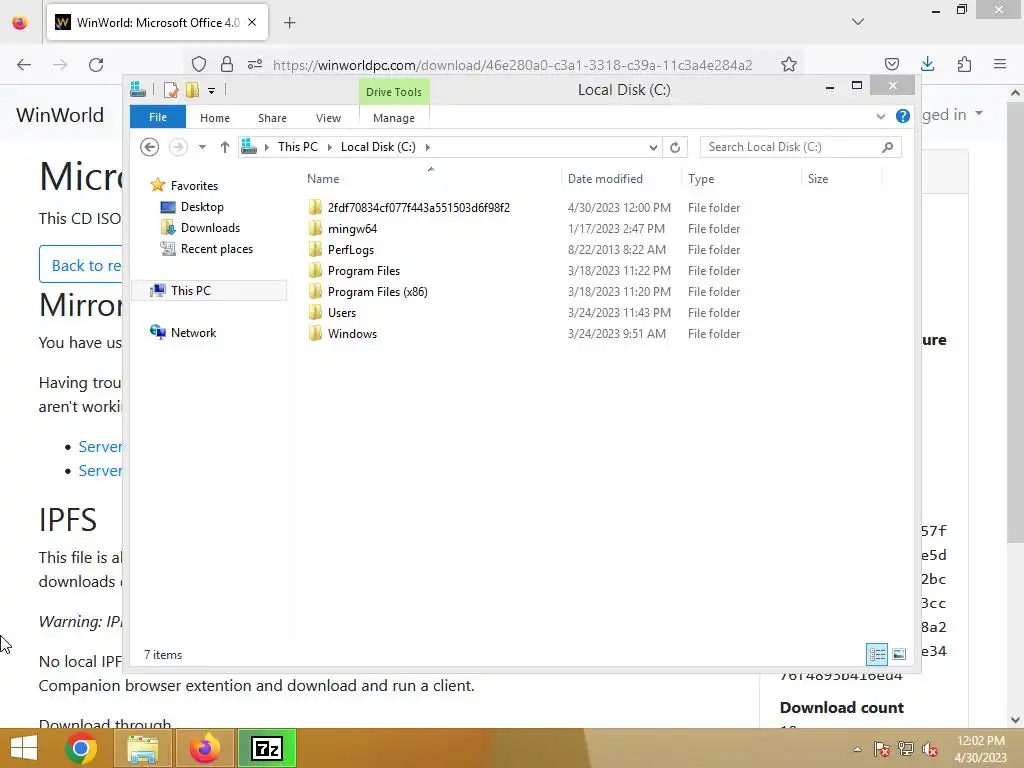Open a new Firefox tab
This screenshot has height=768, width=1024.
290,23
